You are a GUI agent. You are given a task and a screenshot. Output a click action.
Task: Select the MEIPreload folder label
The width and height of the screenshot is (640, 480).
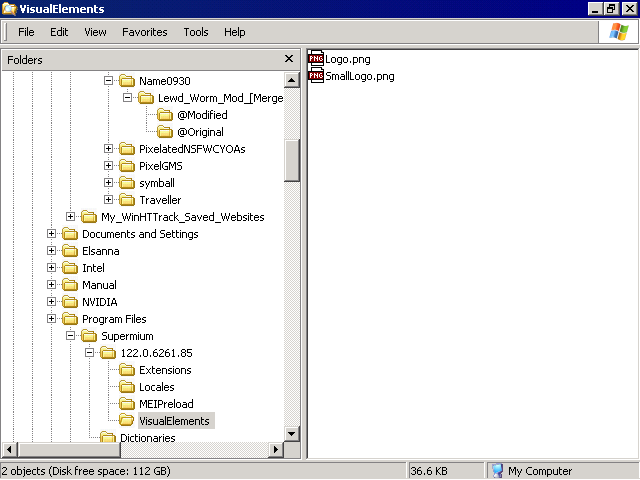point(166,404)
